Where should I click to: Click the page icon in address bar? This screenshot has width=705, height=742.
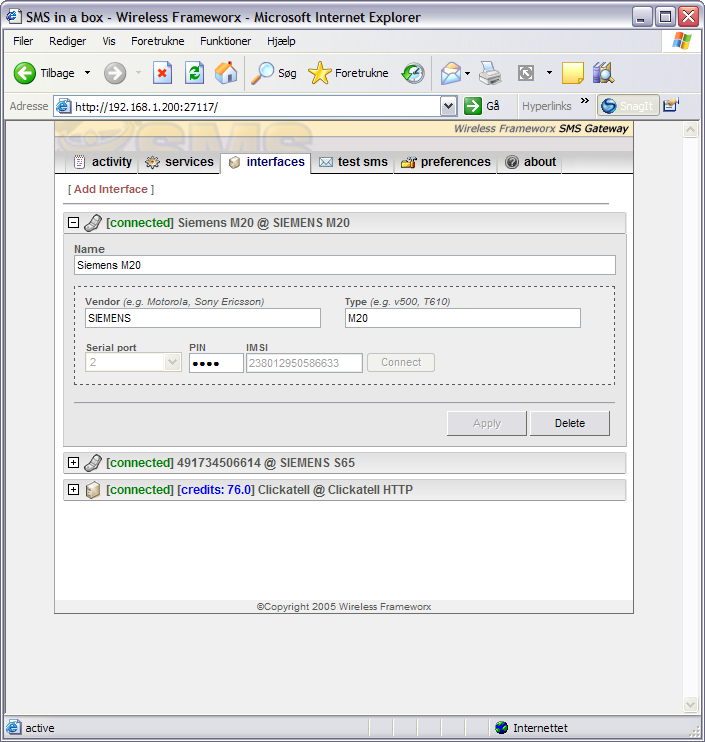(64, 106)
